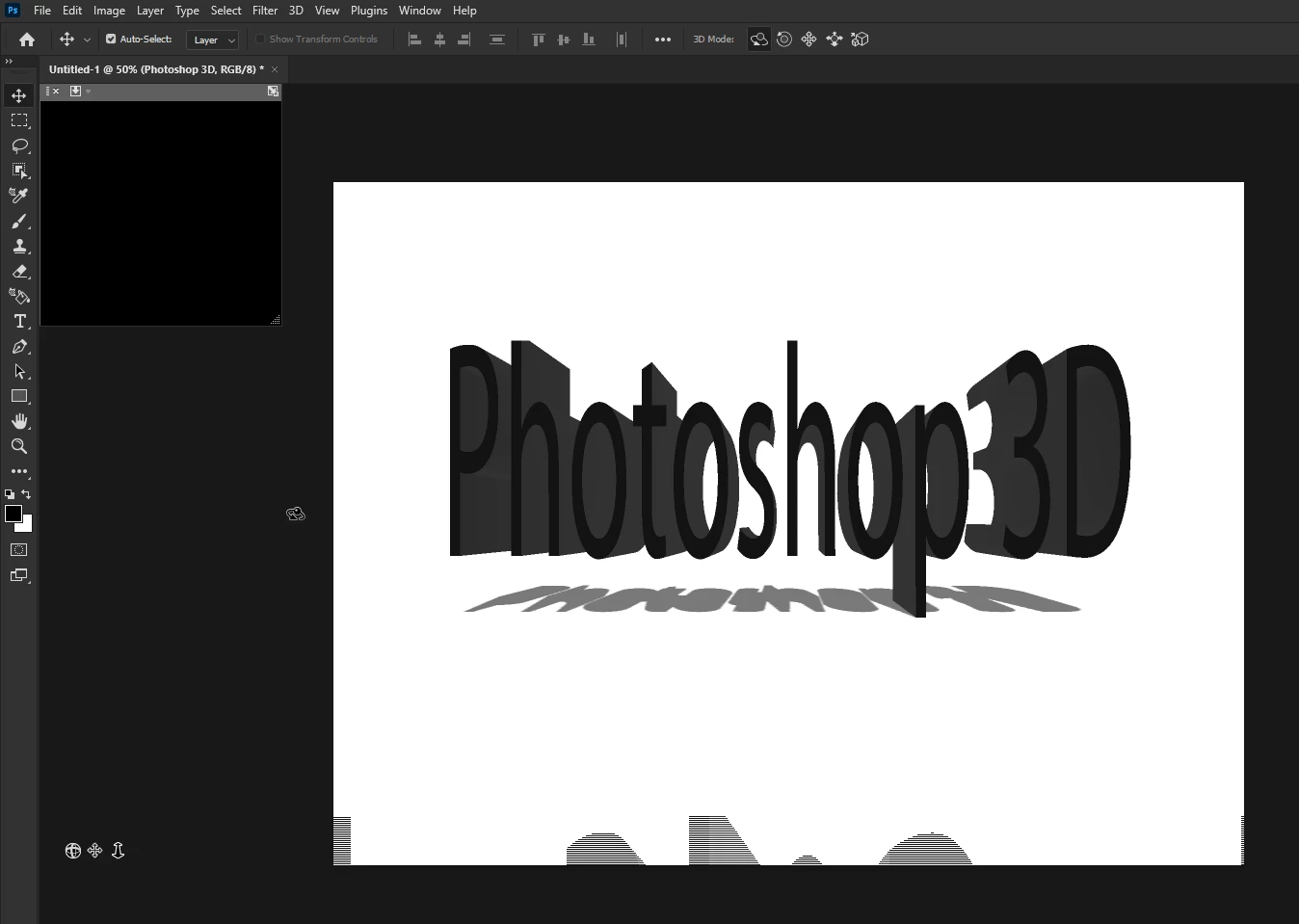Align vertical centers
Viewport: 1299px width, 924px height.
564,40
